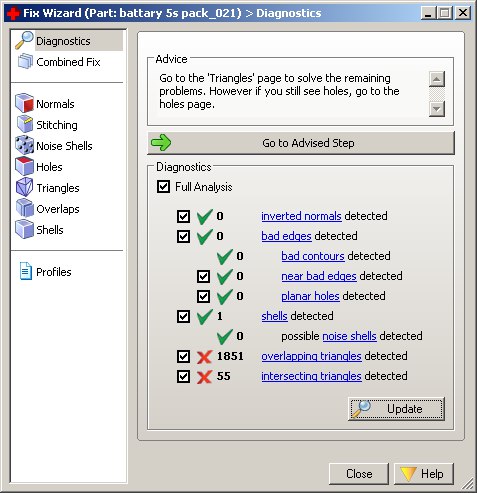Maximize the Fix Wizard window
The image size is (477, 493).
pos(445,13)
